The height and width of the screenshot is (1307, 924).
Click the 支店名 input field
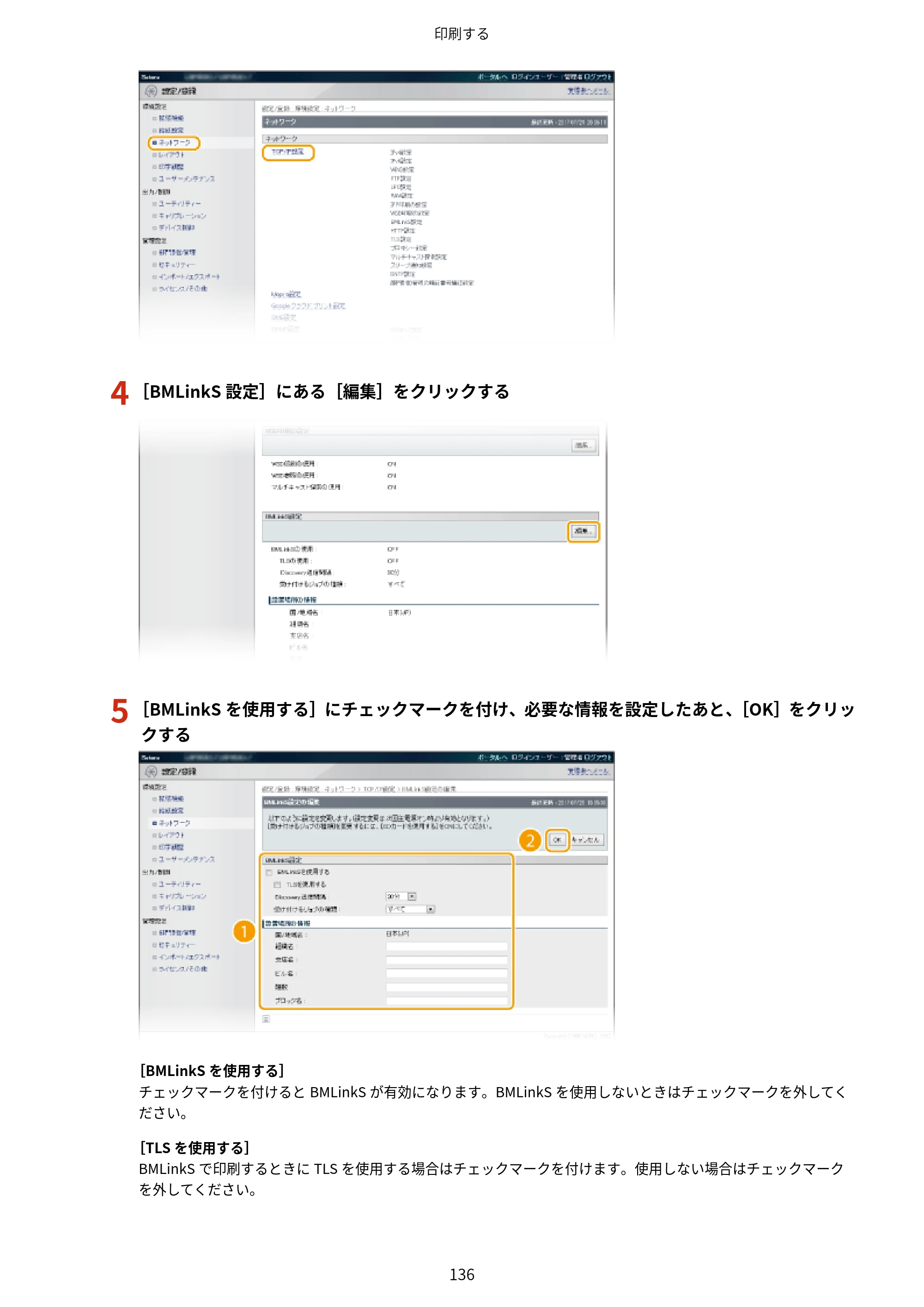point(447,960)
